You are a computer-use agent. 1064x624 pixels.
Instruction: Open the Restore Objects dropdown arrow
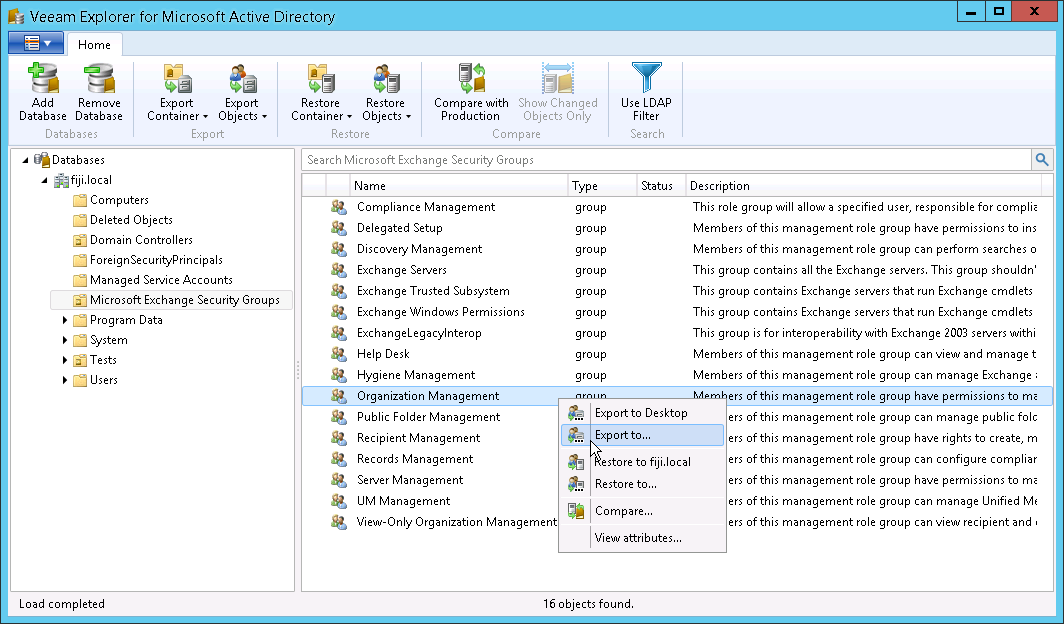coord(408,117)
